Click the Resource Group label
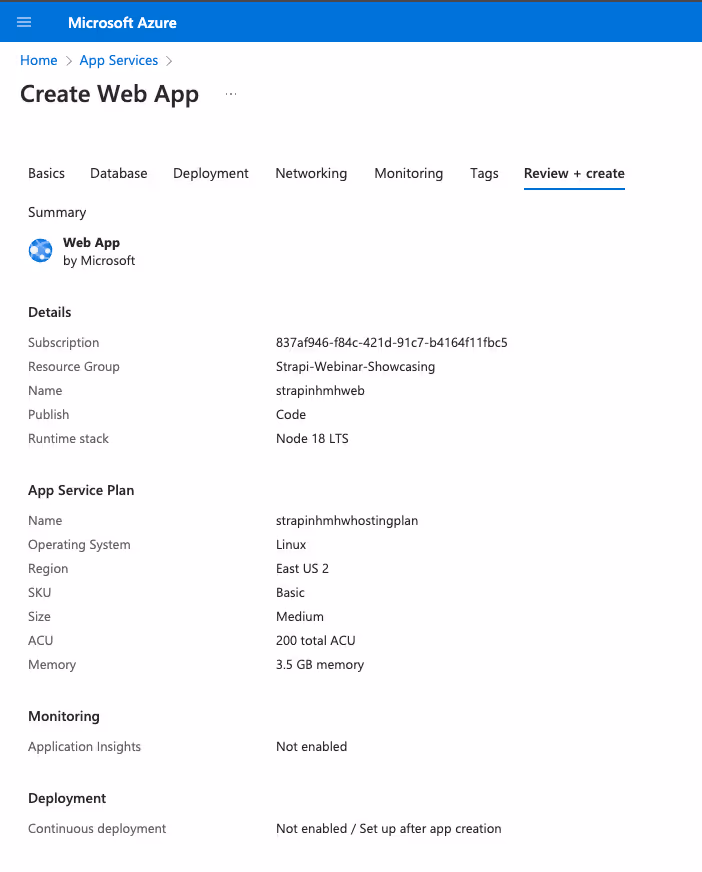 click(x=74, y=366)
